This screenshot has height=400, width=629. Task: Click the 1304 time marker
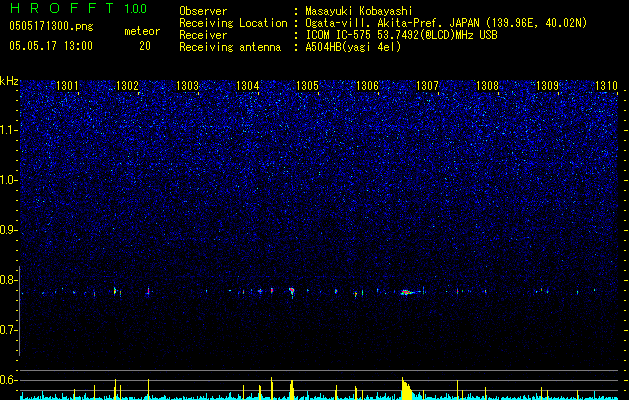click(248, 86)
